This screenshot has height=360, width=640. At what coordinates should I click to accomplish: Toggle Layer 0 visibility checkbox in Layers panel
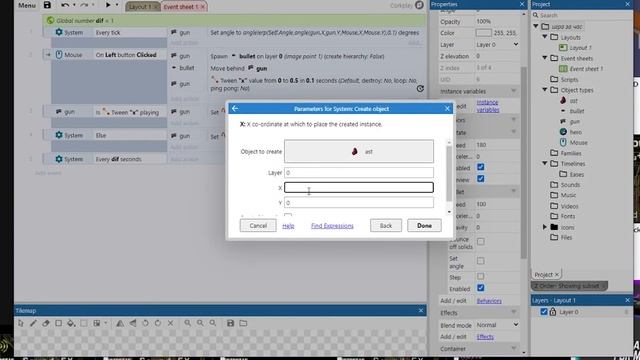[x=544, y=312]
